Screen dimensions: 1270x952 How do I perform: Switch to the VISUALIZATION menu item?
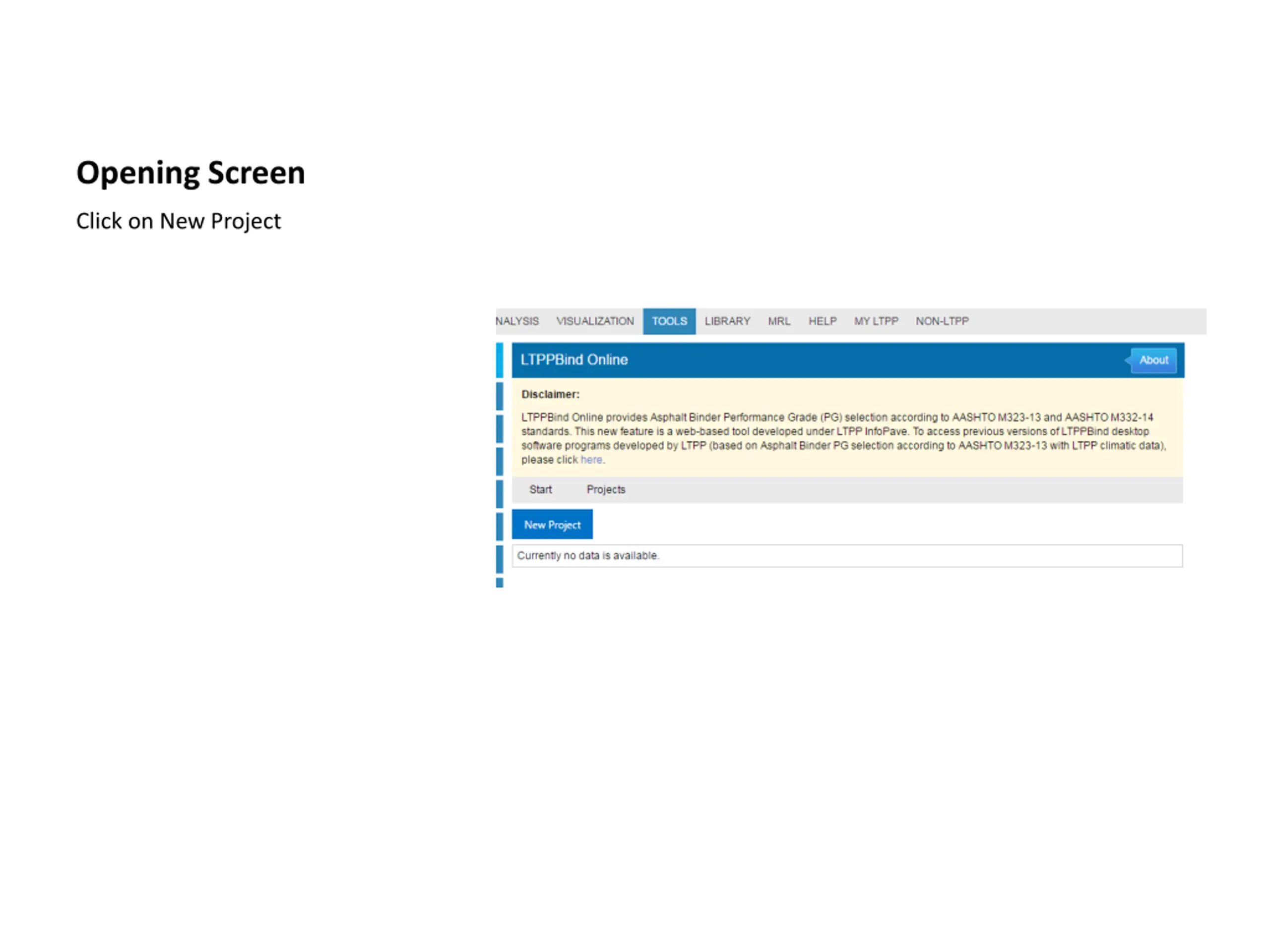[x=595, y=321]
